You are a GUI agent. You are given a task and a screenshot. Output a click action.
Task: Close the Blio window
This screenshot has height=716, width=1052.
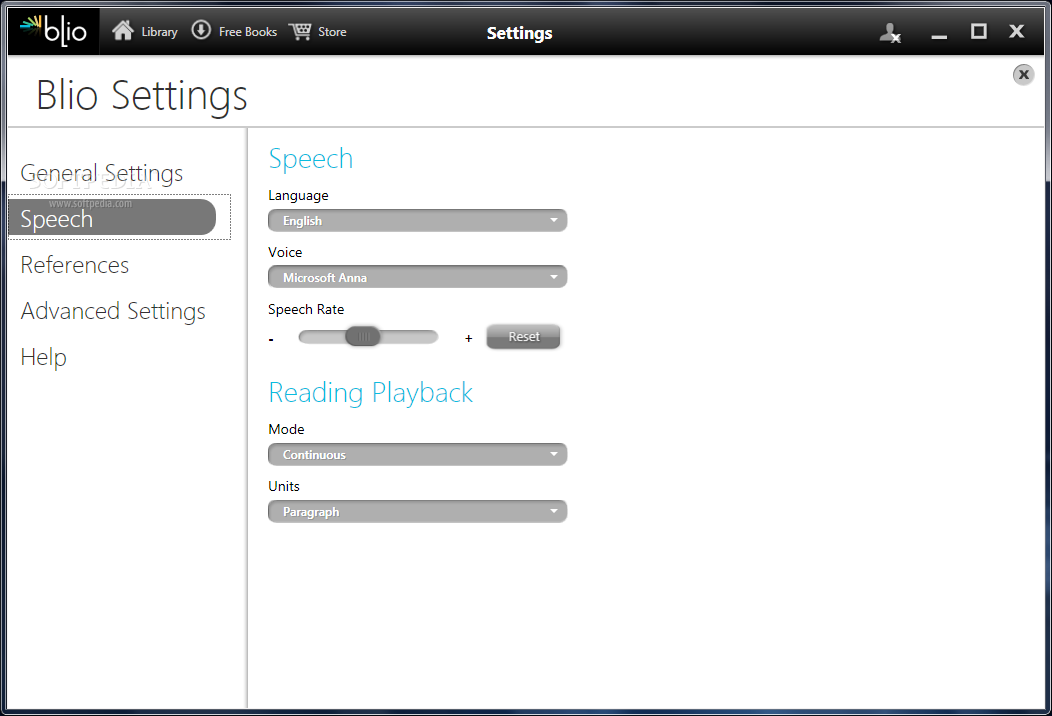pyautogui.click(x=1016, y=31)
